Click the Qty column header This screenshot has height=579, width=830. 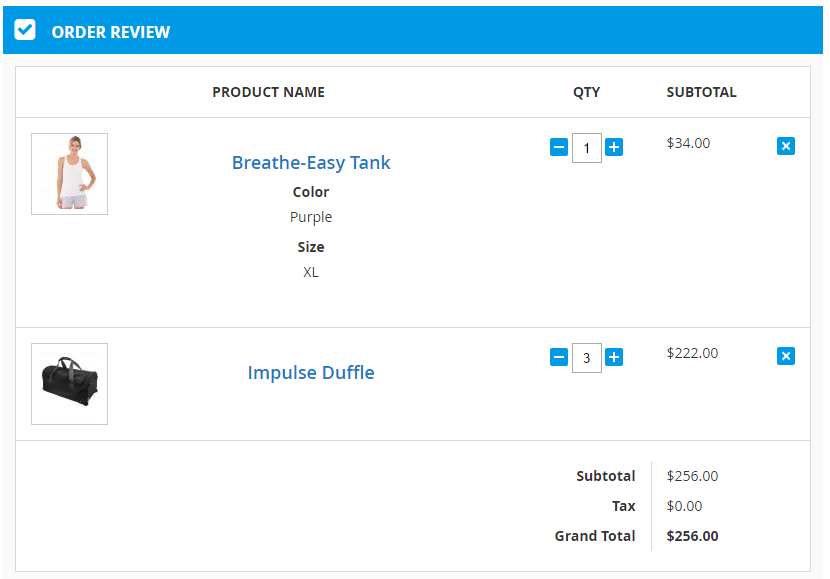pos(586,92)
